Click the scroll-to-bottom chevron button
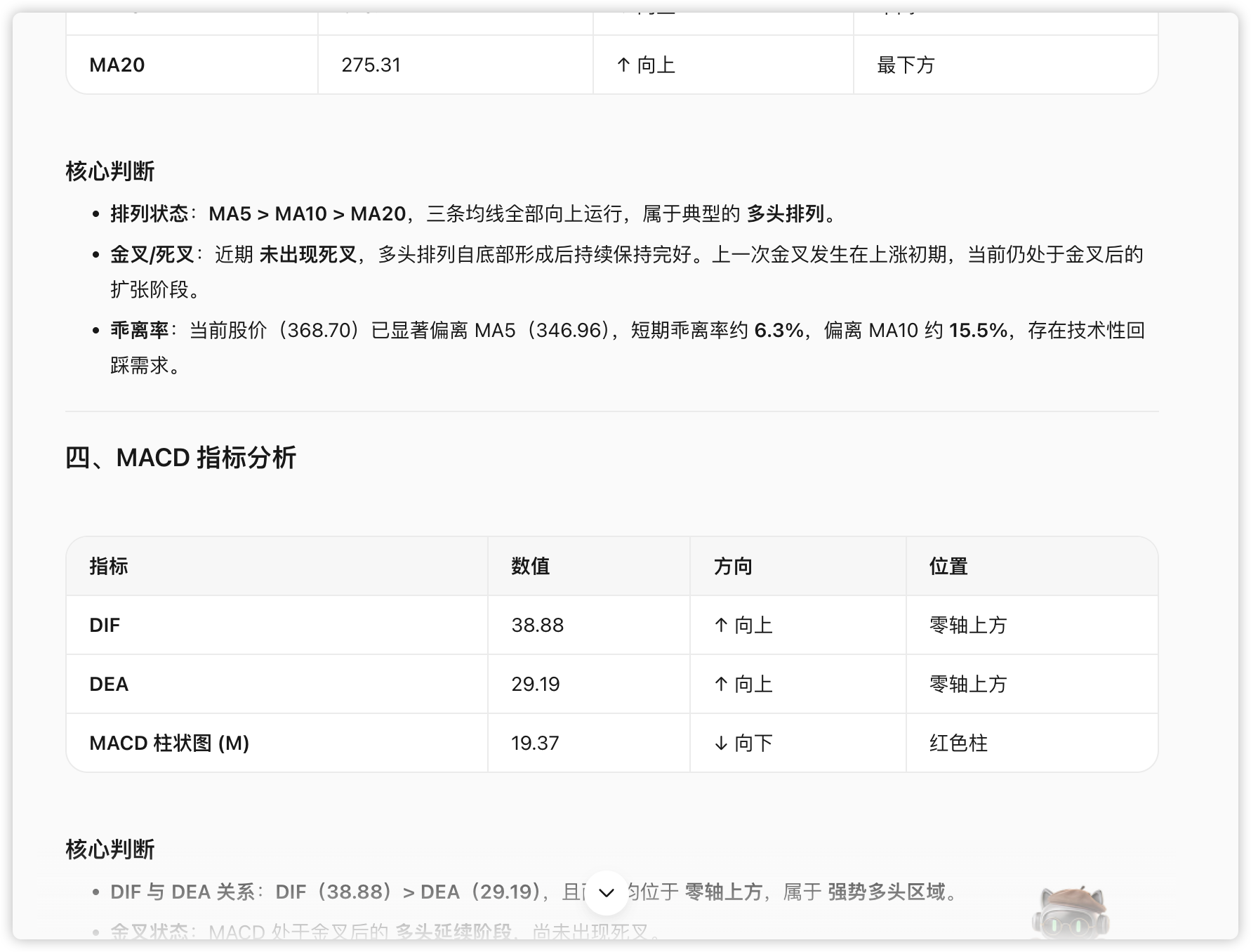This screenshot has width=1251, height=952. [606, 892]
